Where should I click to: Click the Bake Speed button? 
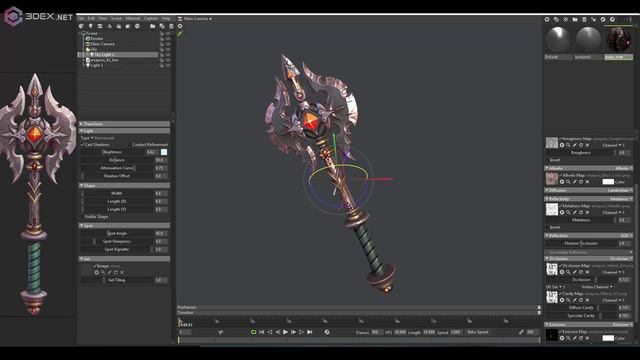[478, 332]
